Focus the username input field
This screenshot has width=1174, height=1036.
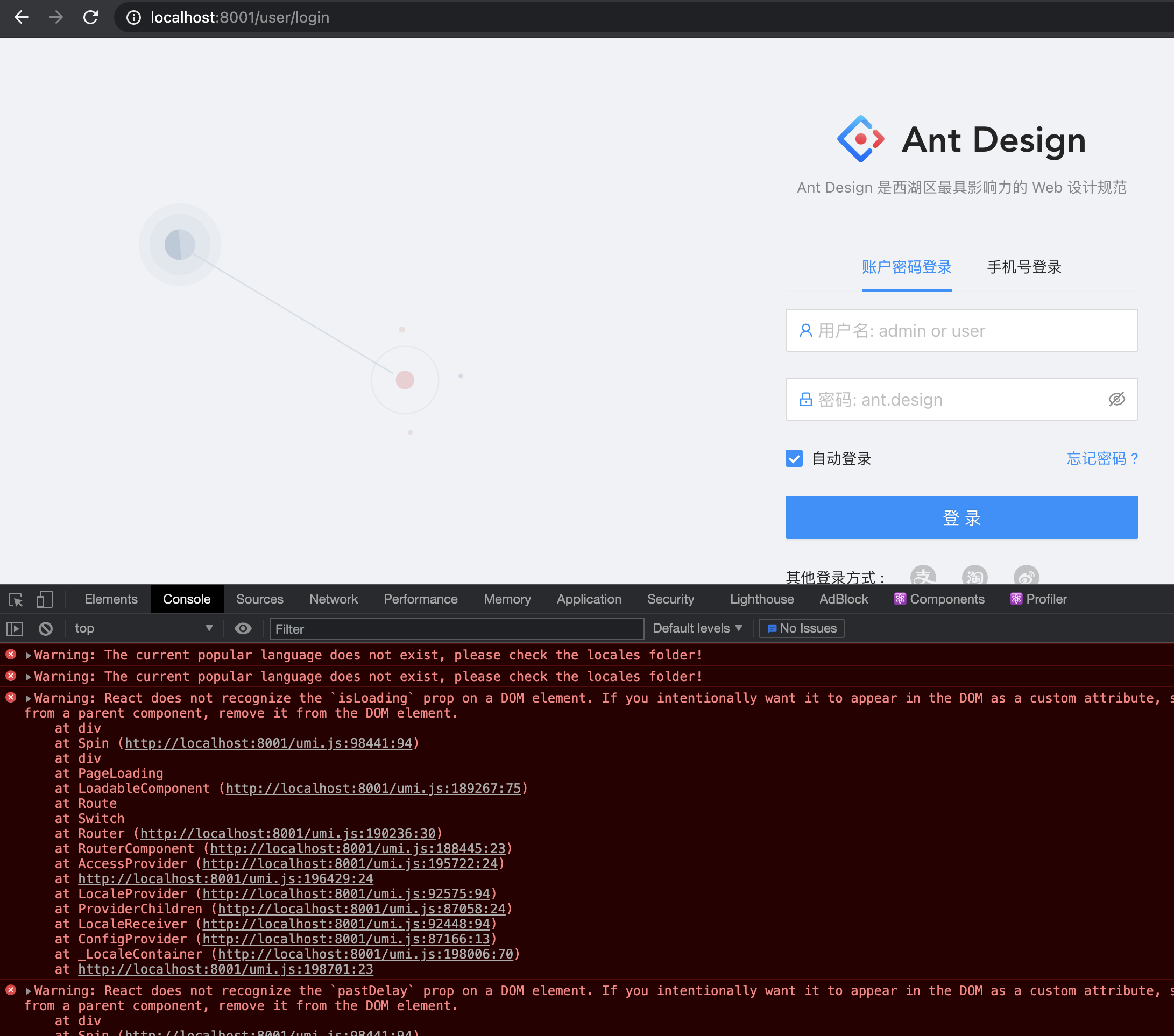(961, 331)
